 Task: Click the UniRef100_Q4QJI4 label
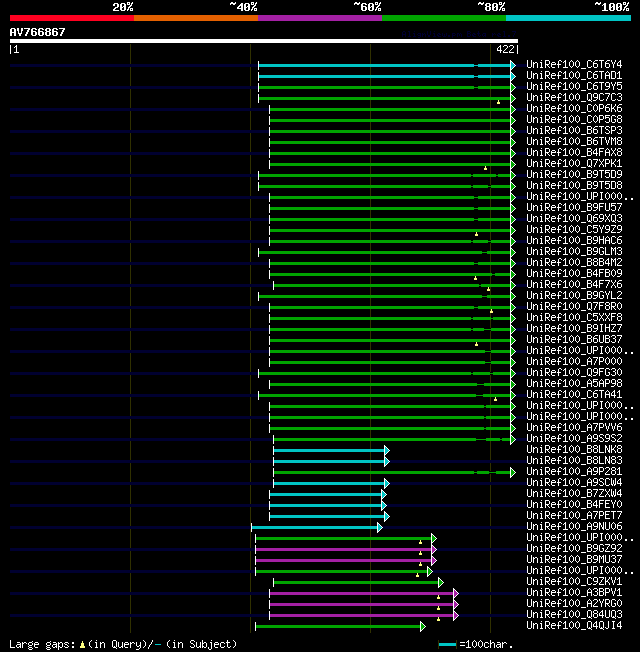click(574, 626)
